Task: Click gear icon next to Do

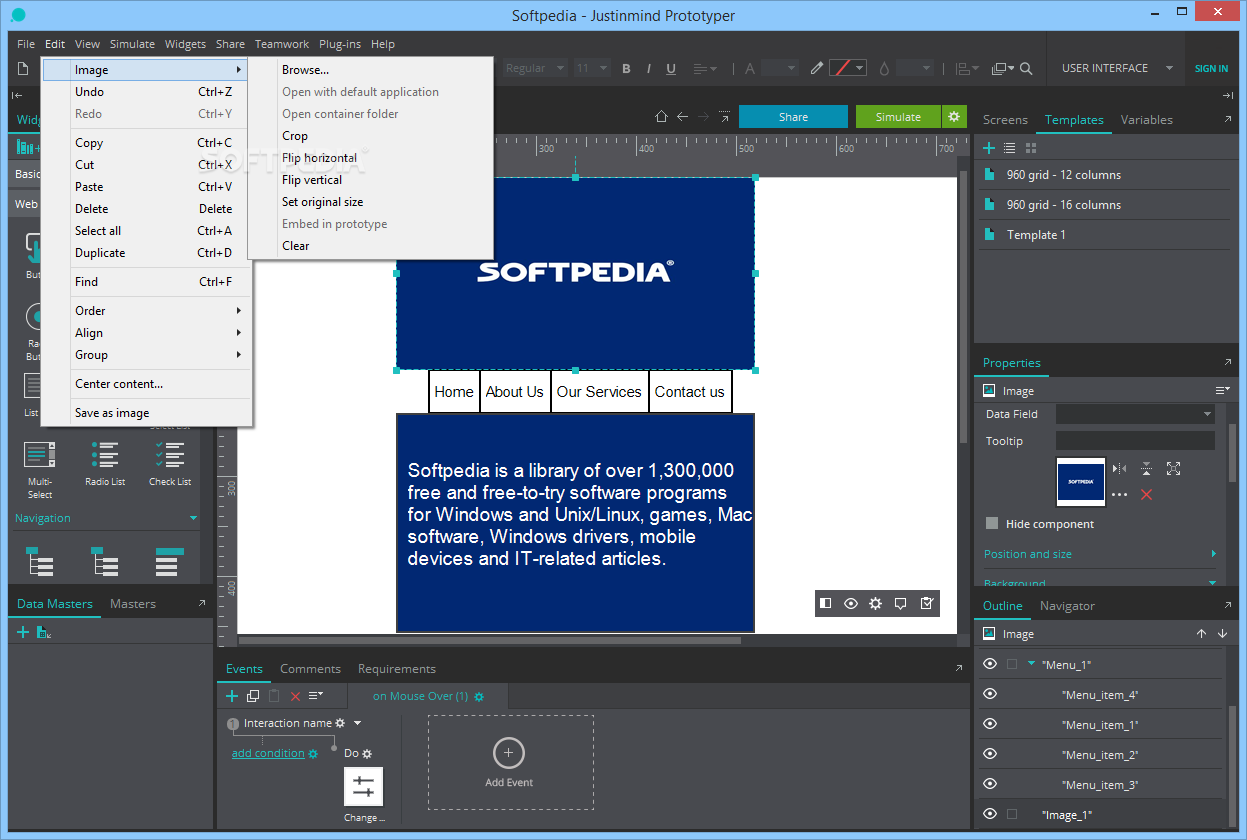Action: 367,753
